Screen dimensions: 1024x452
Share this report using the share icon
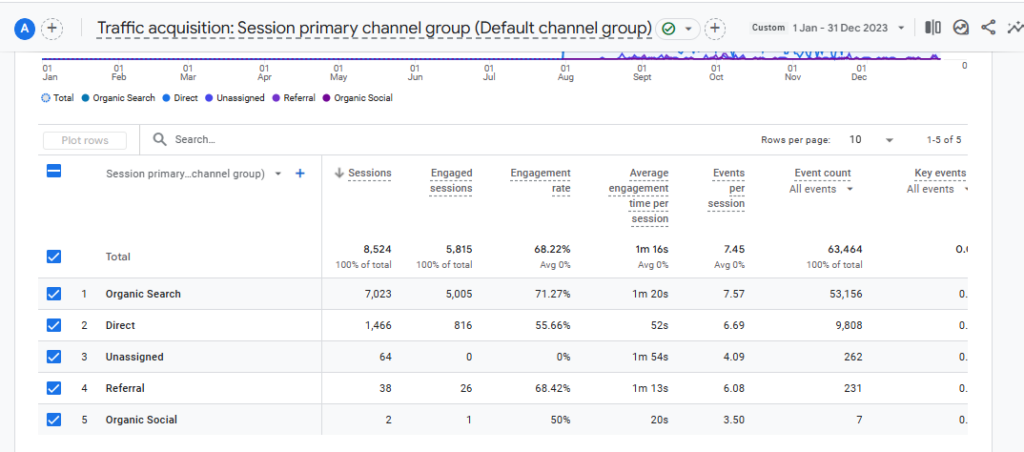coord(989,27)
